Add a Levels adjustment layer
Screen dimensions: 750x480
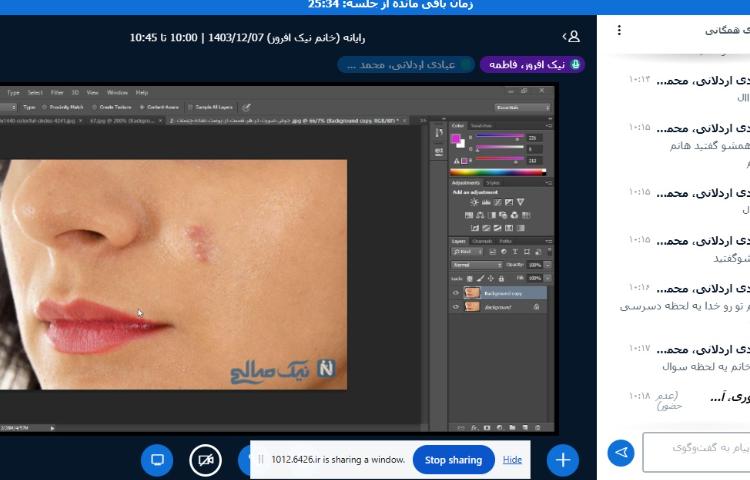[486, 202]
